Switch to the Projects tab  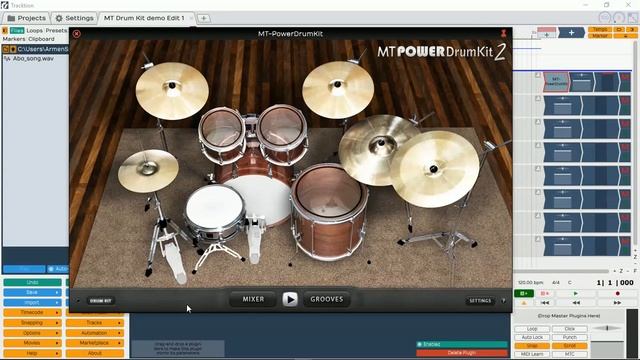pyautogui.click(x=27, y=18)
